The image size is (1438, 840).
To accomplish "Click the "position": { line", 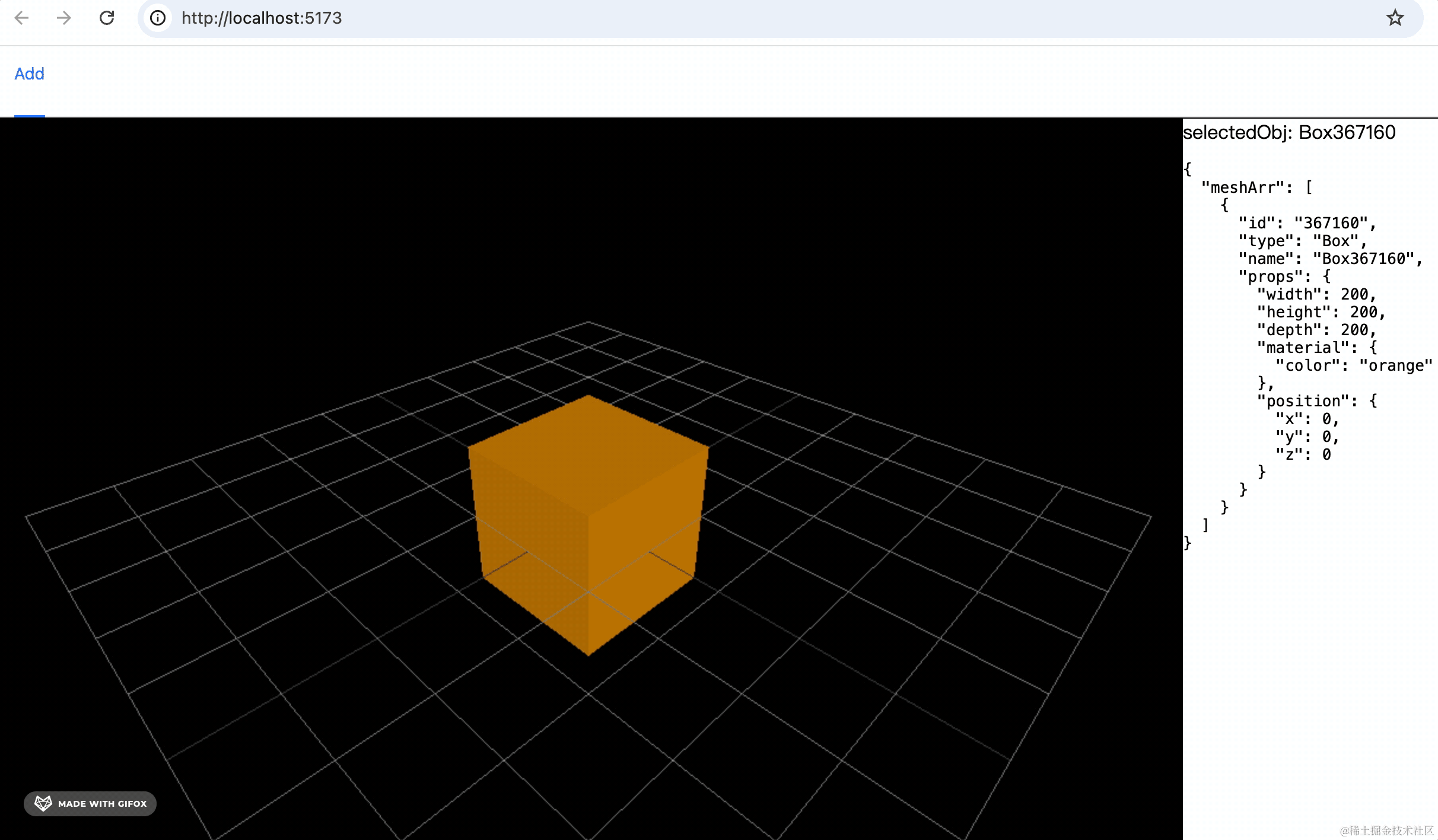I will [x=1317, y=401].
